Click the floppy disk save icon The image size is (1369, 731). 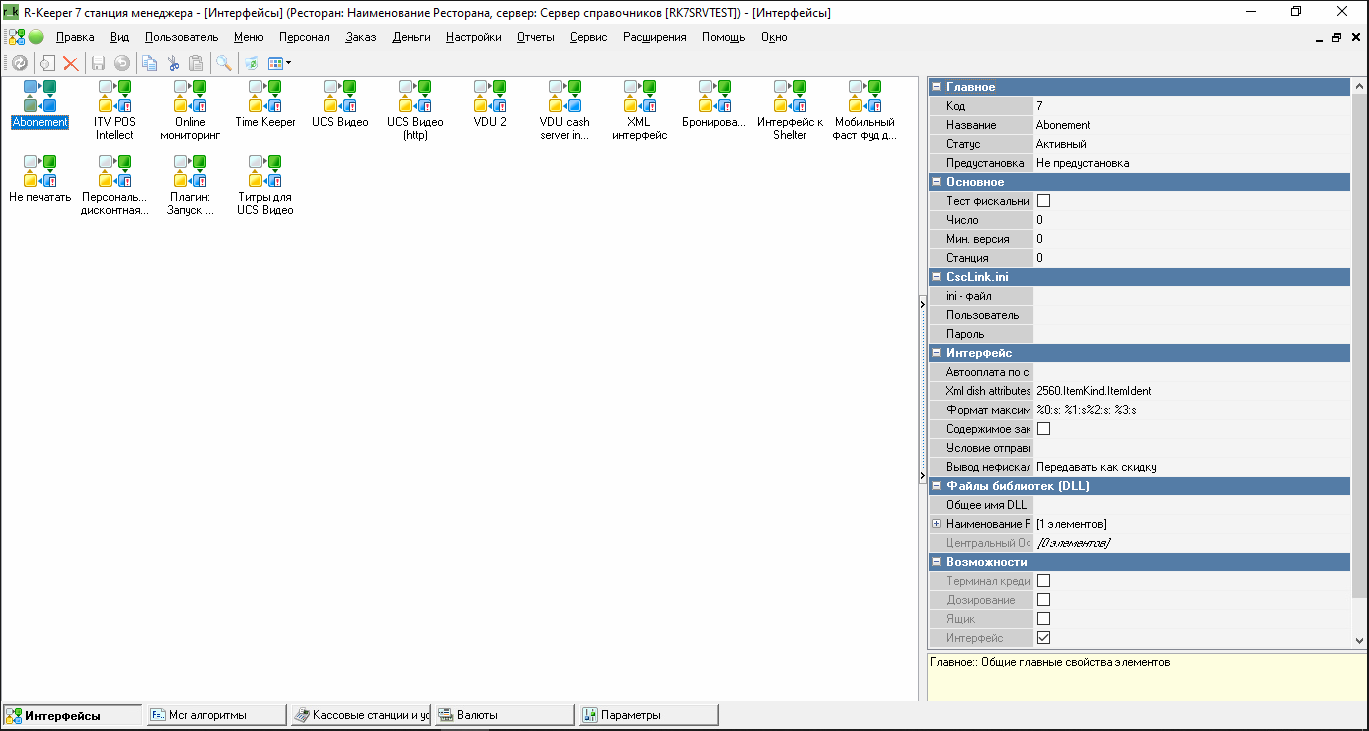coord(98,63)
